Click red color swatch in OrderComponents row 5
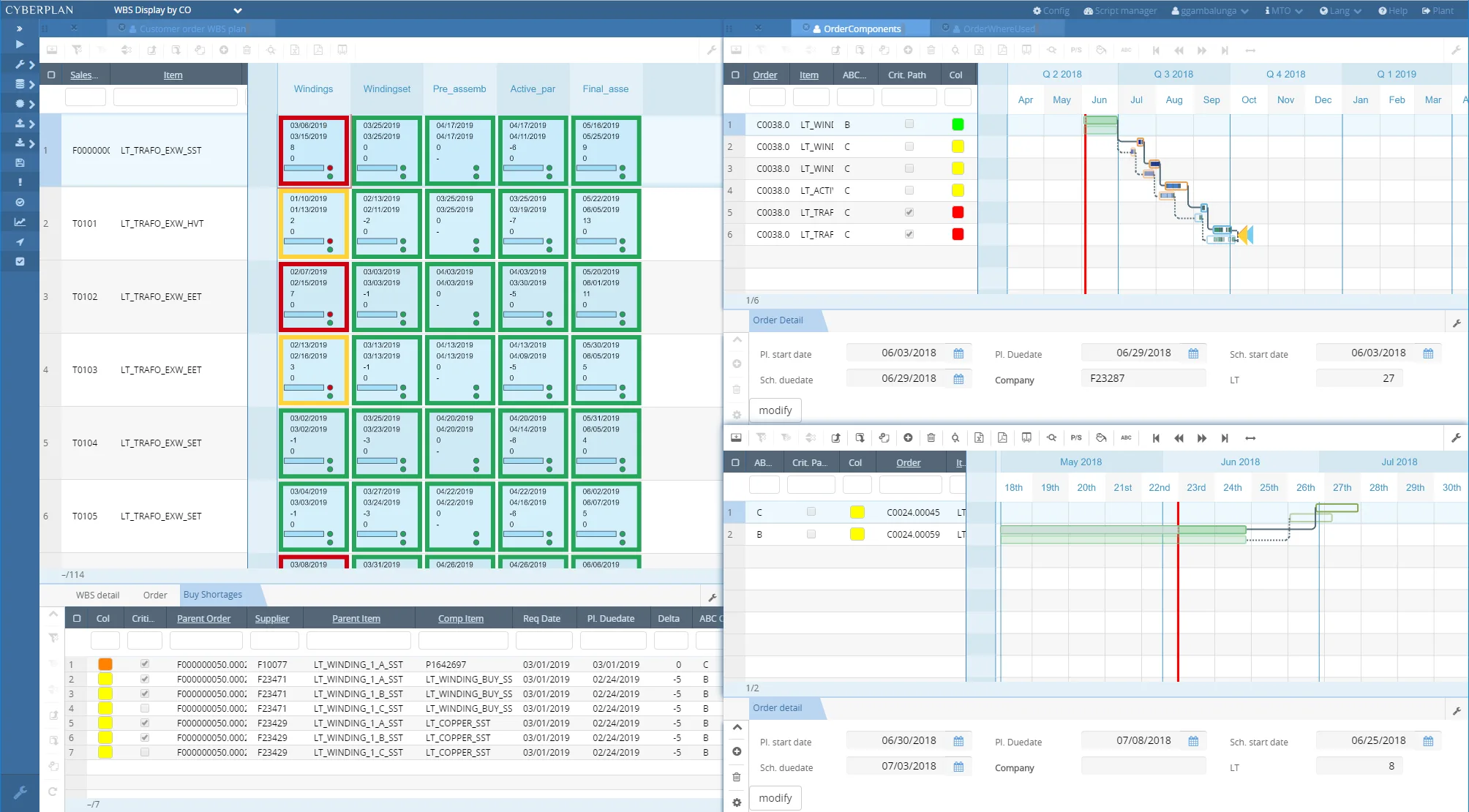1469x812 pixels. (x=958, y=212)
